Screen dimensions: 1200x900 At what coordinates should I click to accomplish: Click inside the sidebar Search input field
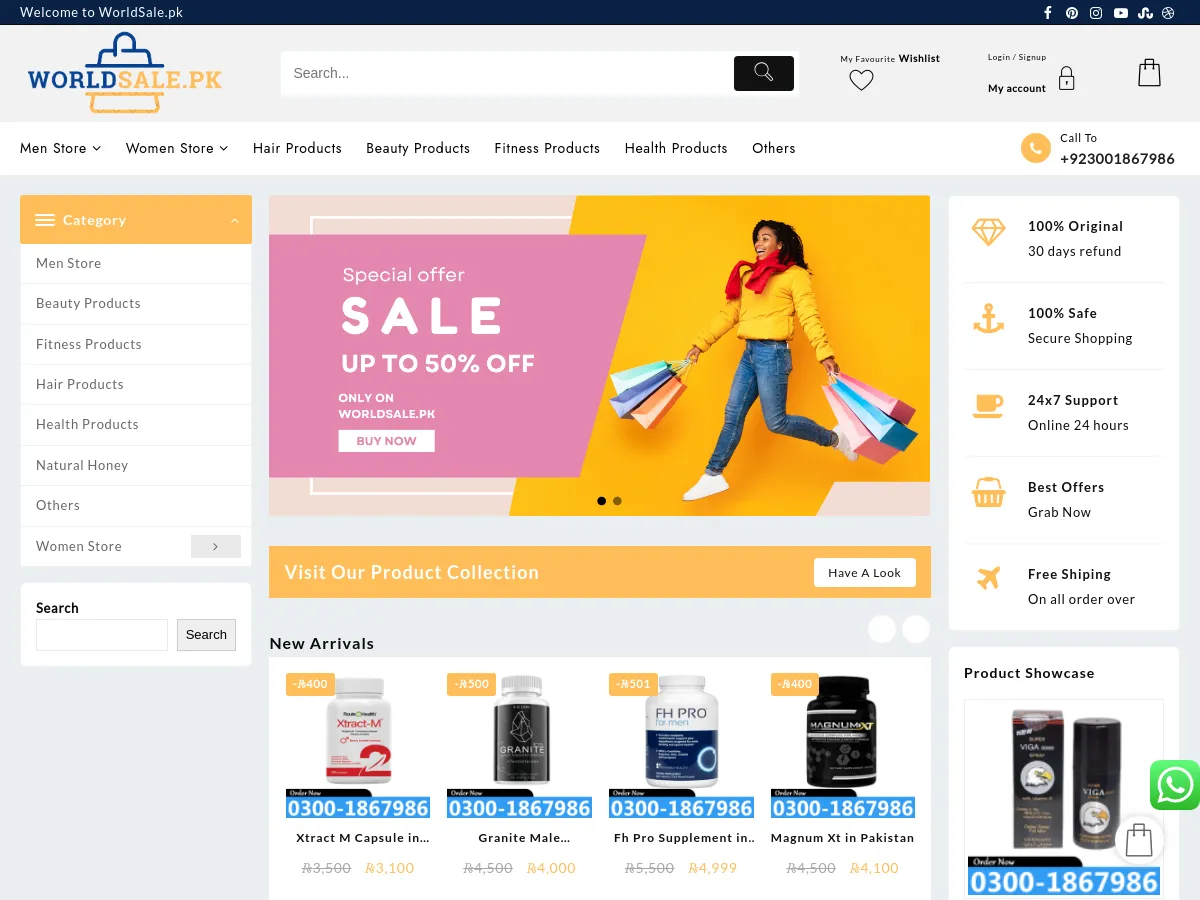click(x=101, y=634)
